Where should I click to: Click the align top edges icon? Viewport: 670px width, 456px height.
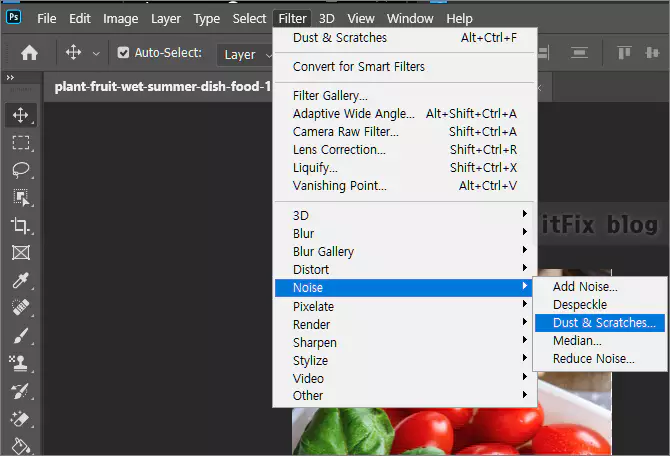(624, 53)
